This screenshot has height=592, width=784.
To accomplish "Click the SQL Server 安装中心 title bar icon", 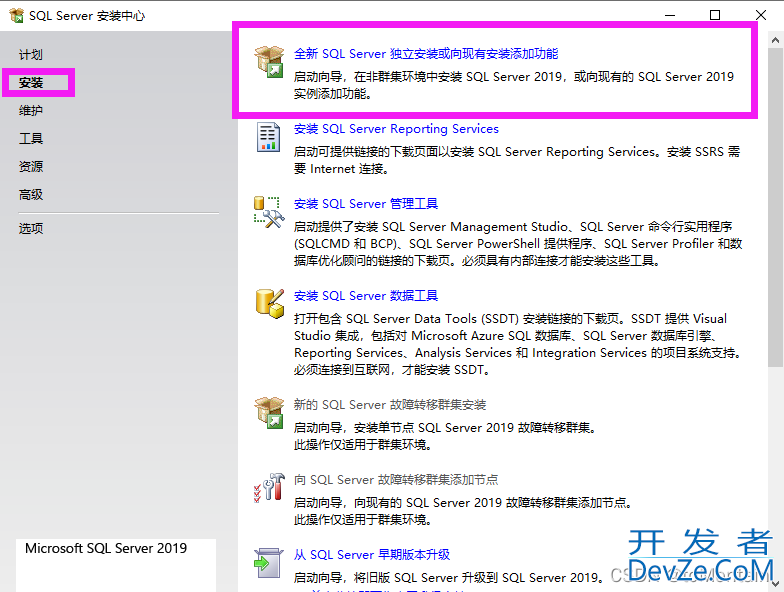I will pos(16,16).
